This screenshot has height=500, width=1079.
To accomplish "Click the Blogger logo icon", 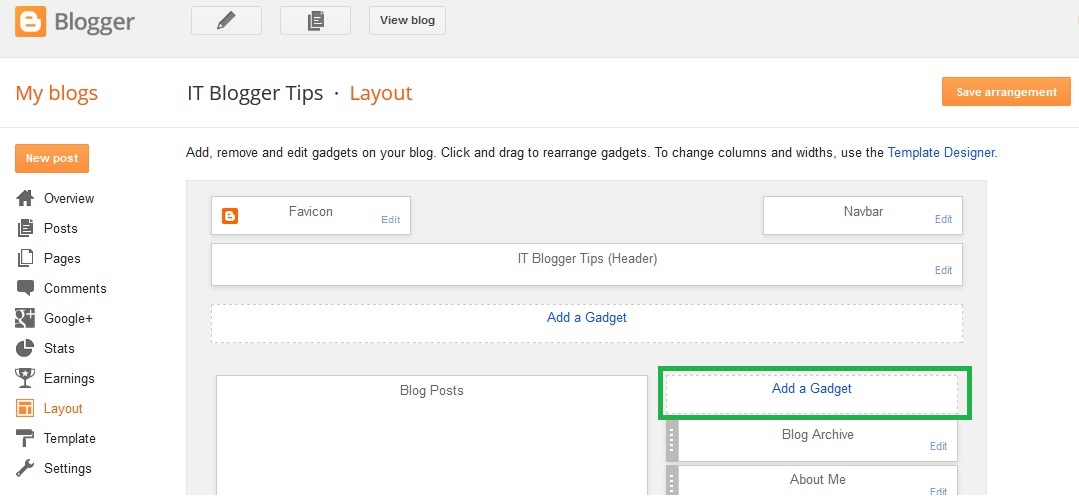I will (x=30, y=21).
